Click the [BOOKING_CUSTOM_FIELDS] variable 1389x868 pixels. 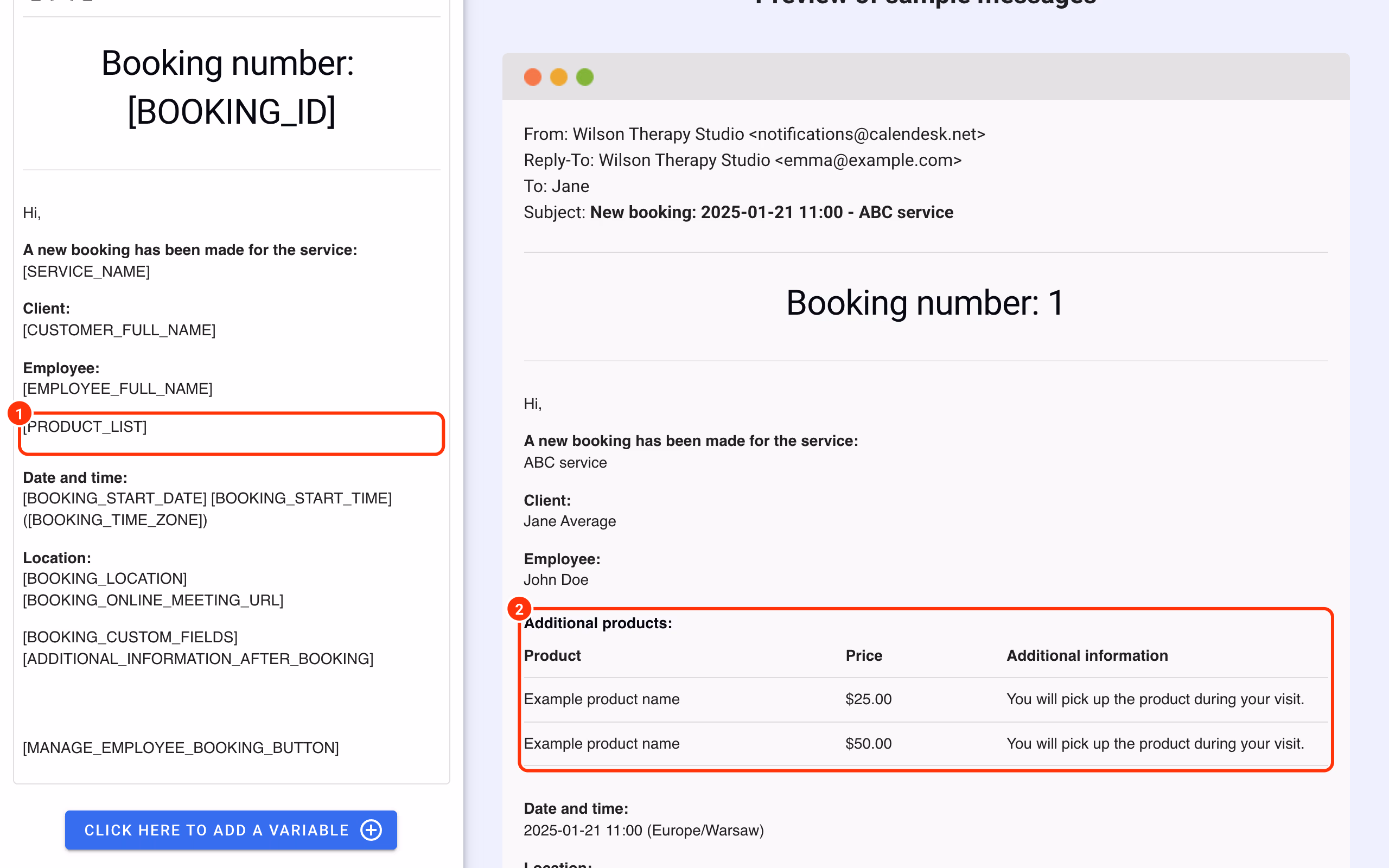pyautogui.click(x=130, y=637)
